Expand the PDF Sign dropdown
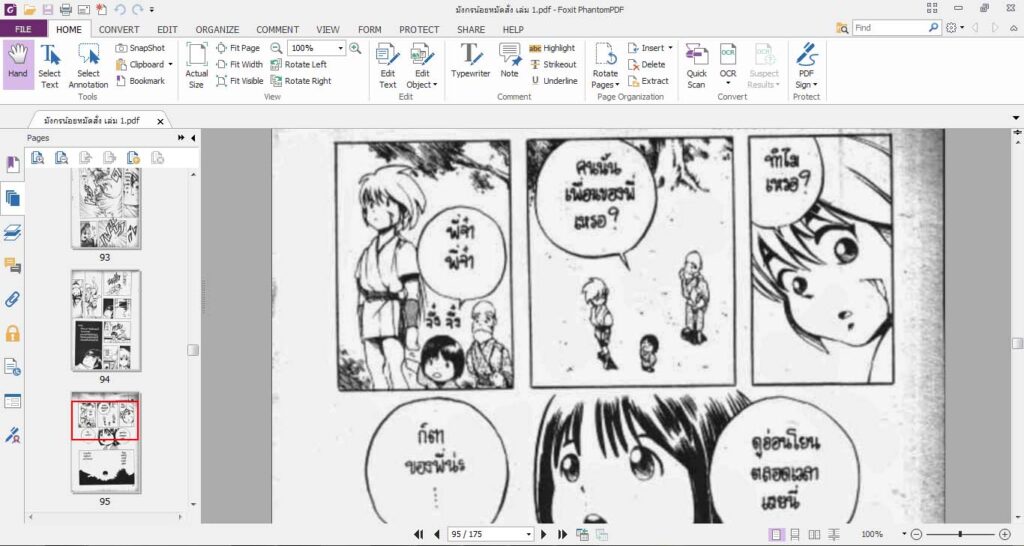1024x546 pixels. (x=815, y=85)
